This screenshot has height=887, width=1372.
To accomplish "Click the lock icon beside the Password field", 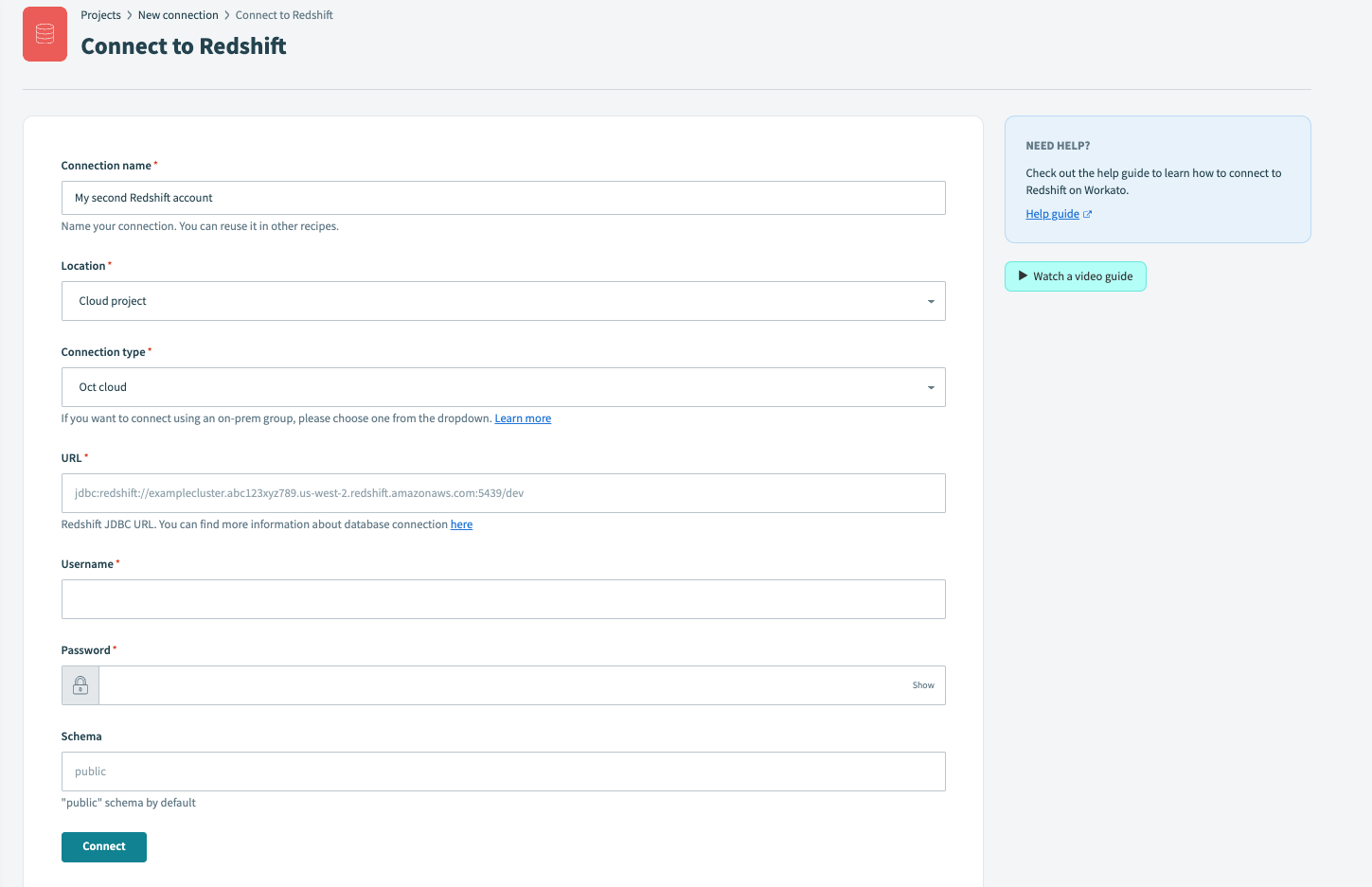I will (x=80, y=684).
